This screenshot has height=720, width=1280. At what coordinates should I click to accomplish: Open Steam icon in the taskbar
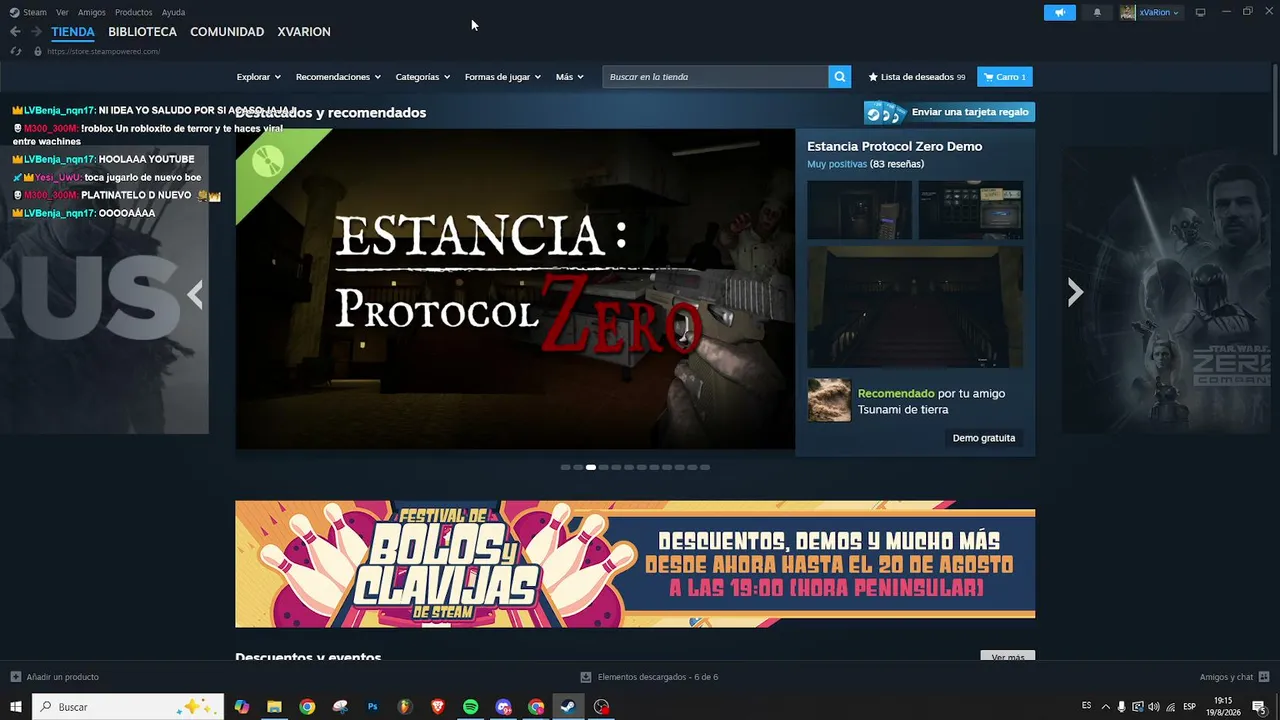[x=568, y=707]
